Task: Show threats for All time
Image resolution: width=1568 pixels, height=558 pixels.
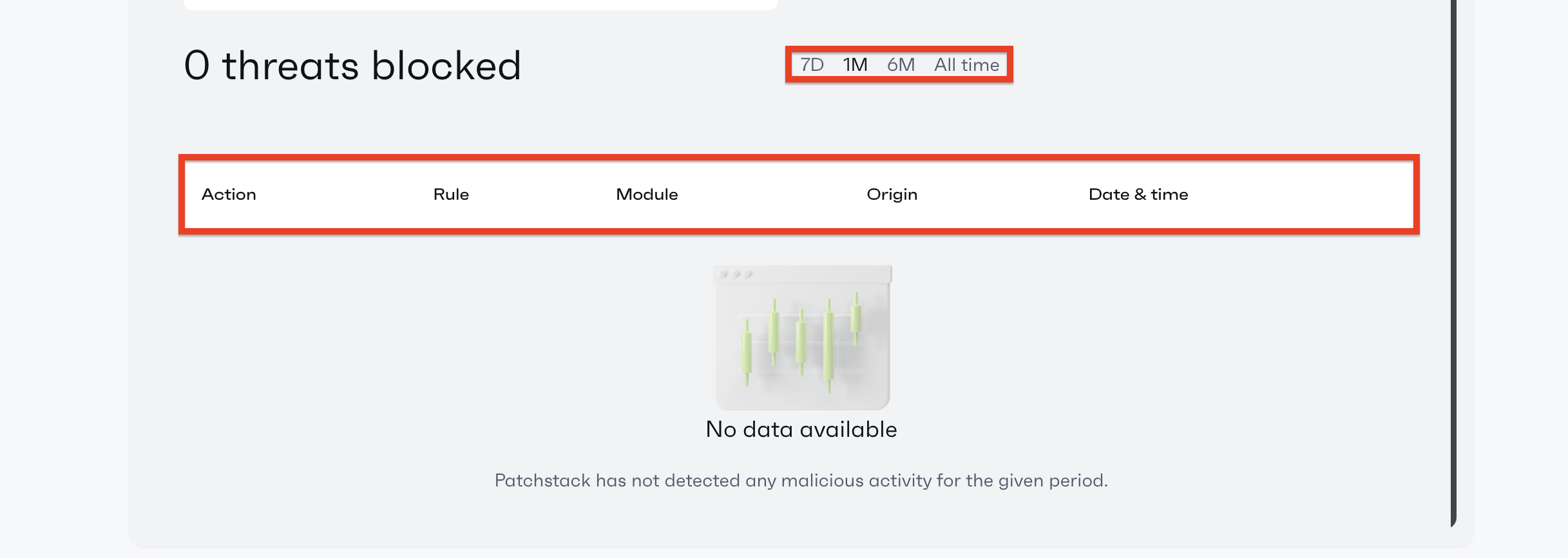Action: [966, 65]
